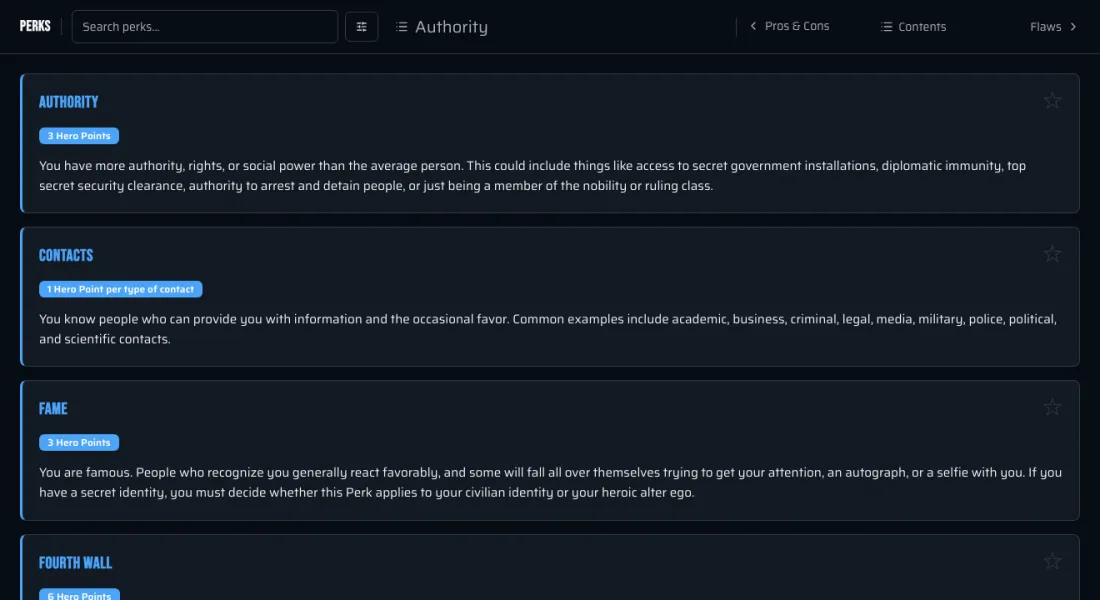Viewport: 1100px width, 600px height.
Task: Click the right chevron next to Flaws
Action: coord(1073,27)
